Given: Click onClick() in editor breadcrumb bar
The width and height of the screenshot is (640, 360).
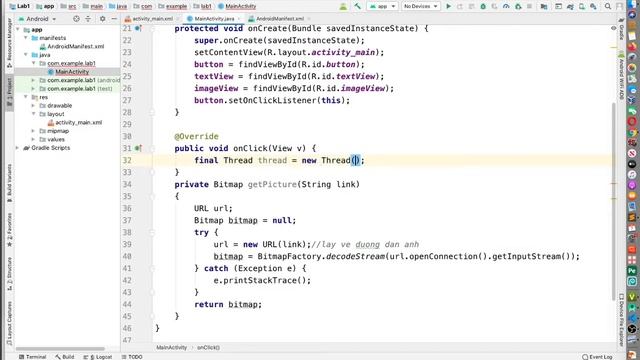Looking at the screenshot, I should coord(208,347).
